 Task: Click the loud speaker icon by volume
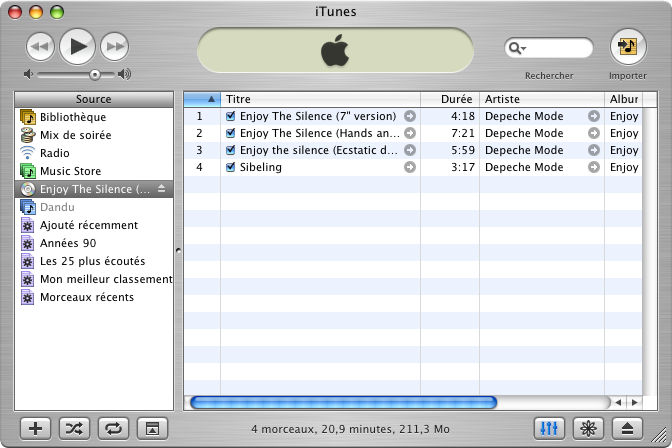coord(124,74)
